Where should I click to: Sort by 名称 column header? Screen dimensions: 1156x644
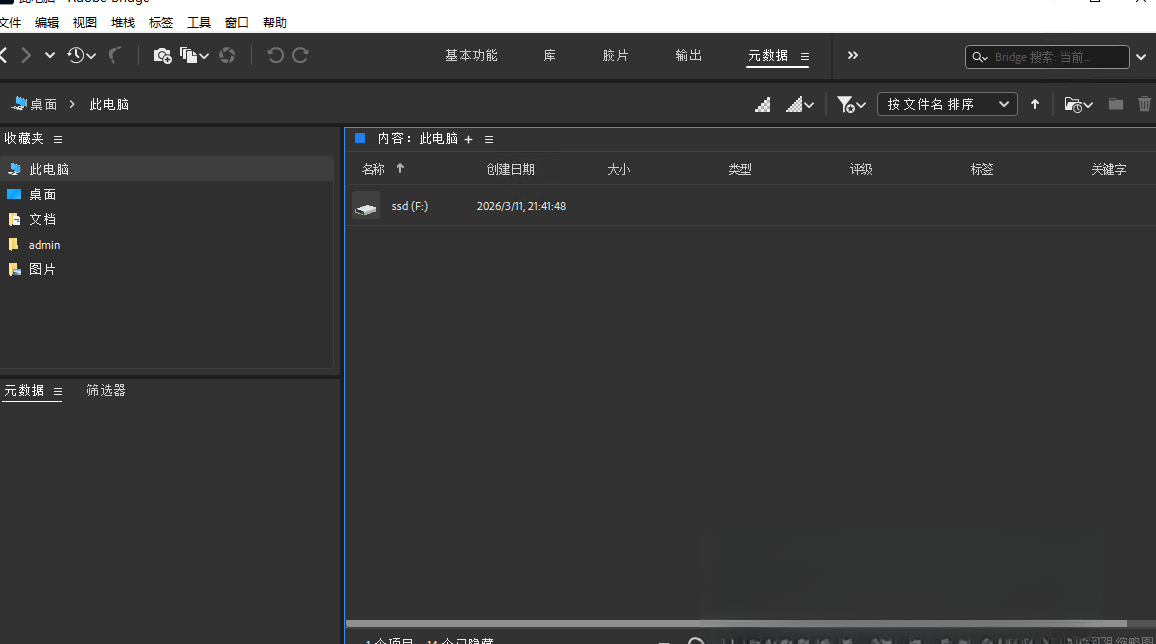pos(373,169)
